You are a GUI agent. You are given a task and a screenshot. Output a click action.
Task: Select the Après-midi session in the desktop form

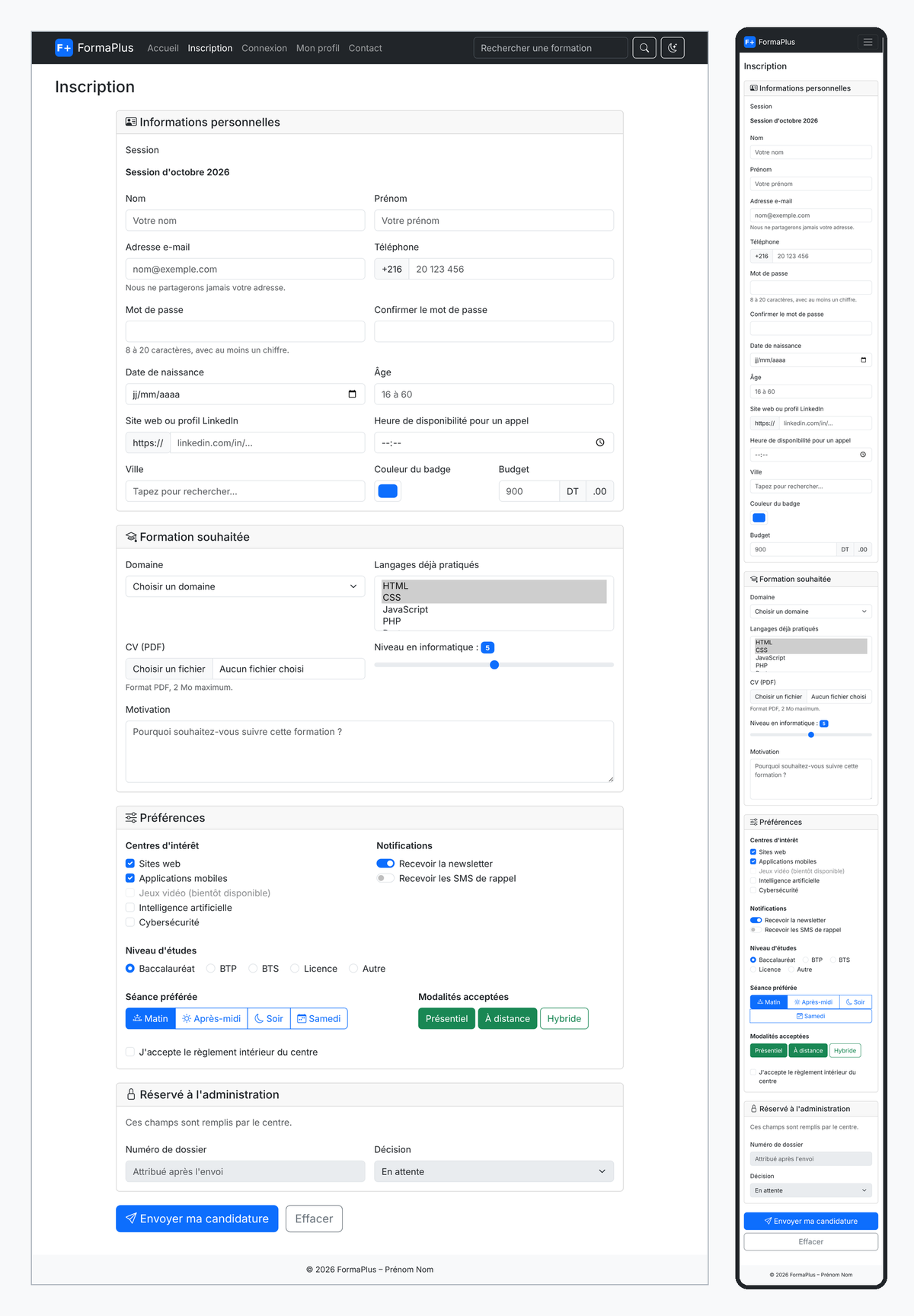212,1018
